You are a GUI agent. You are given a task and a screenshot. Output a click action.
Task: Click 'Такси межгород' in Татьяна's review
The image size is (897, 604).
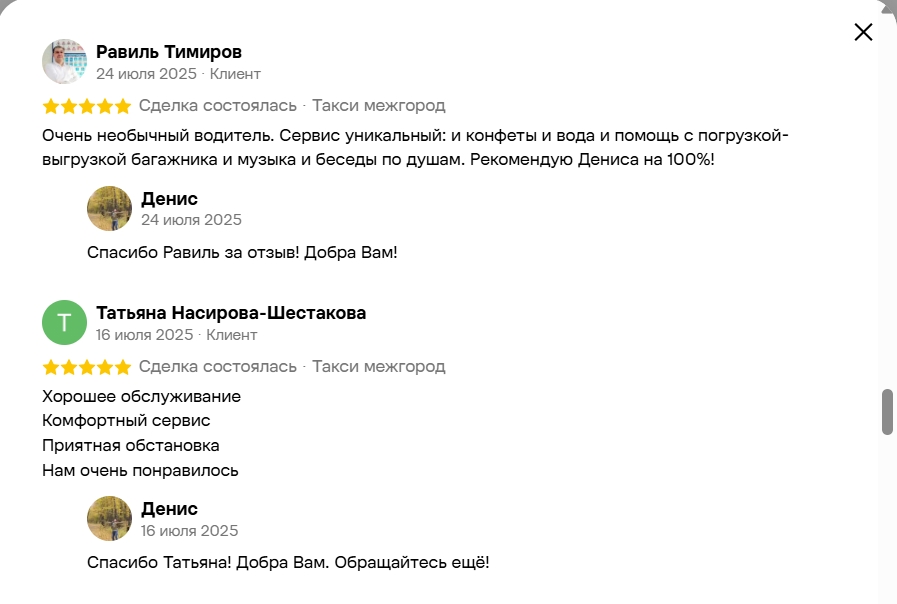[379, 366]
